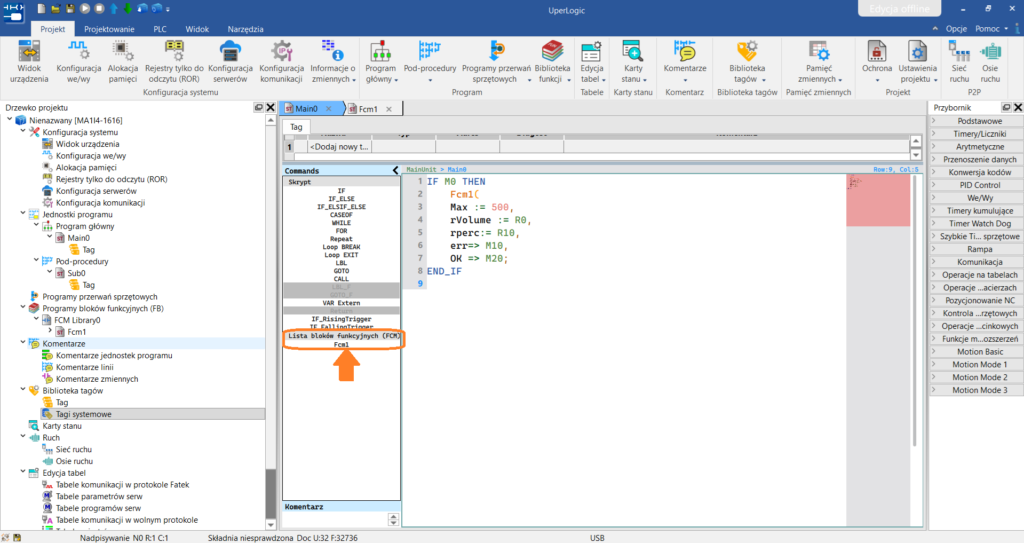This screenshot has width=1024, height=543.
Task: Insert the IF_ELSE command from Skrypt list
Action: [342, 199]
